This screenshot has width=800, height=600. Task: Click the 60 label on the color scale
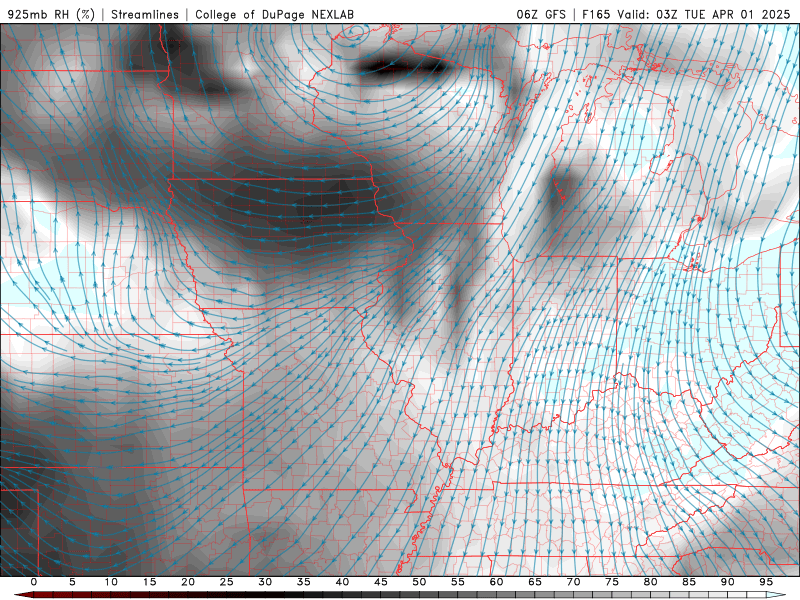pos(496,582)
